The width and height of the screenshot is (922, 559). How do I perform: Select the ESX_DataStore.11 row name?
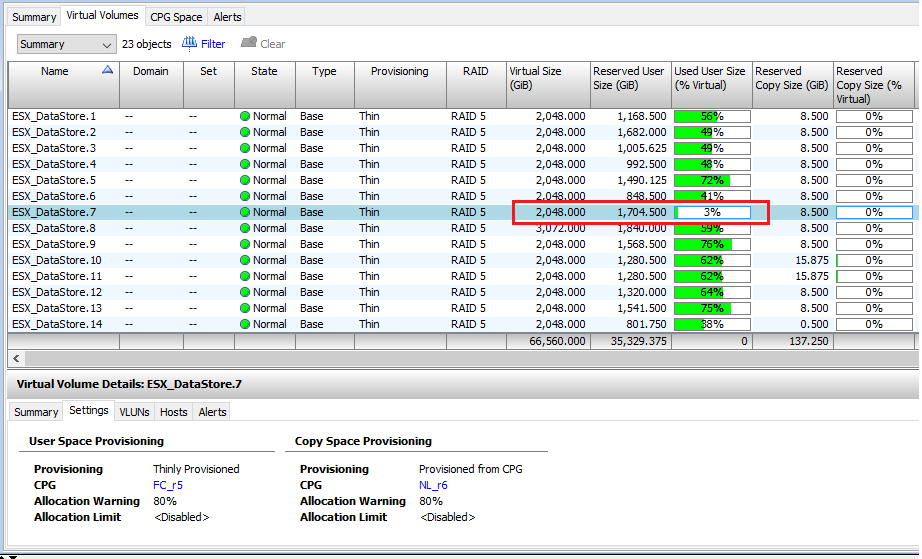pyautogui.click(x=57, y=276)
